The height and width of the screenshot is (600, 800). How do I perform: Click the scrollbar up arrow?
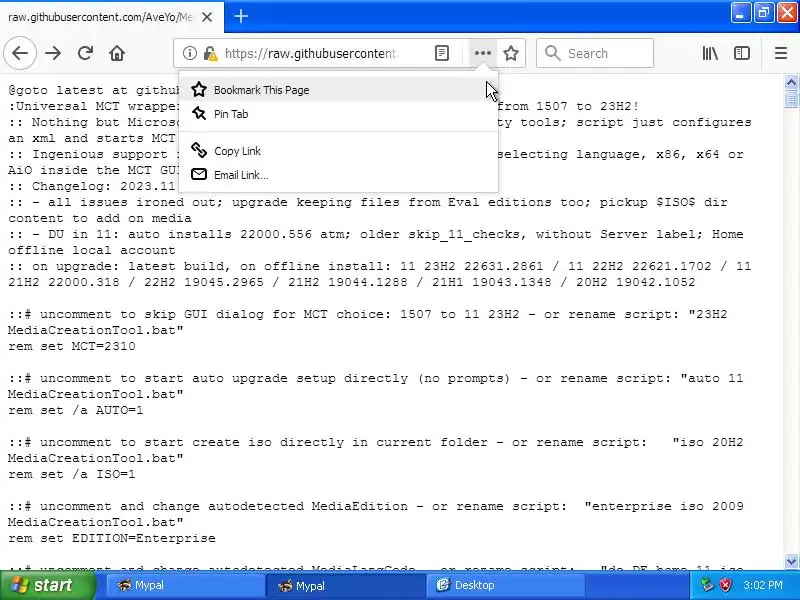(791, 82)
